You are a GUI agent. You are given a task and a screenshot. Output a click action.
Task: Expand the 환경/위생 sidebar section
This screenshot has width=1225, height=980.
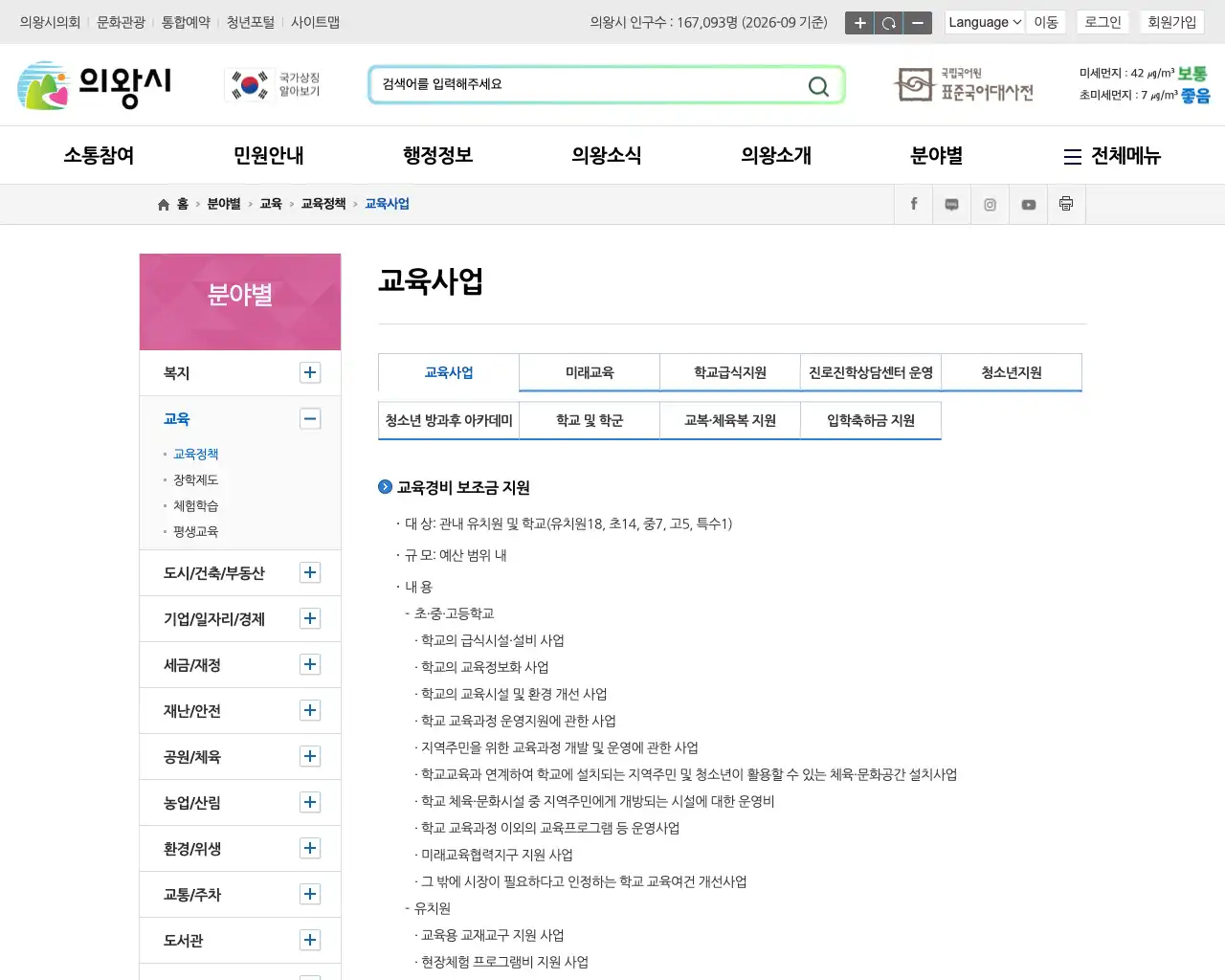tap(310, 849)
